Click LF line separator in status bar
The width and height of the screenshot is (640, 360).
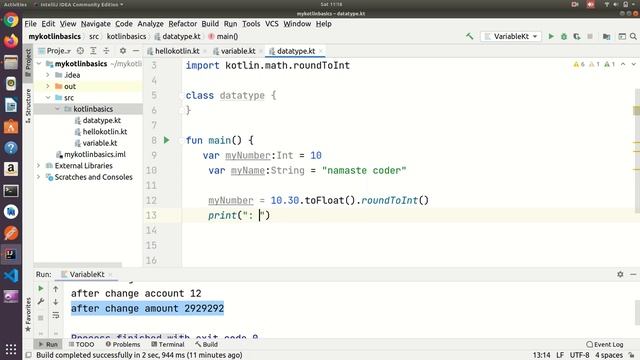click(560, 355)
